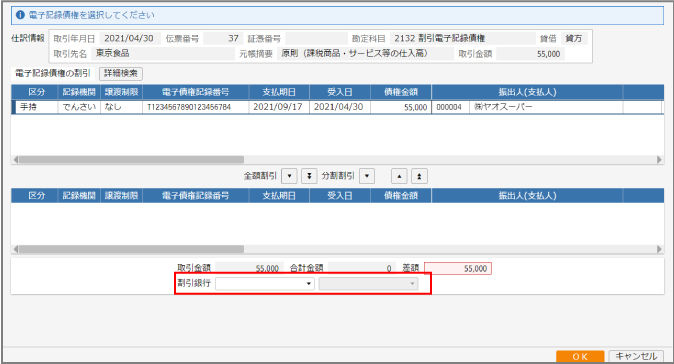Click the 記録機関 header in upper table
The height and width of the screenshot is (364, 674).
click(79, 92)
